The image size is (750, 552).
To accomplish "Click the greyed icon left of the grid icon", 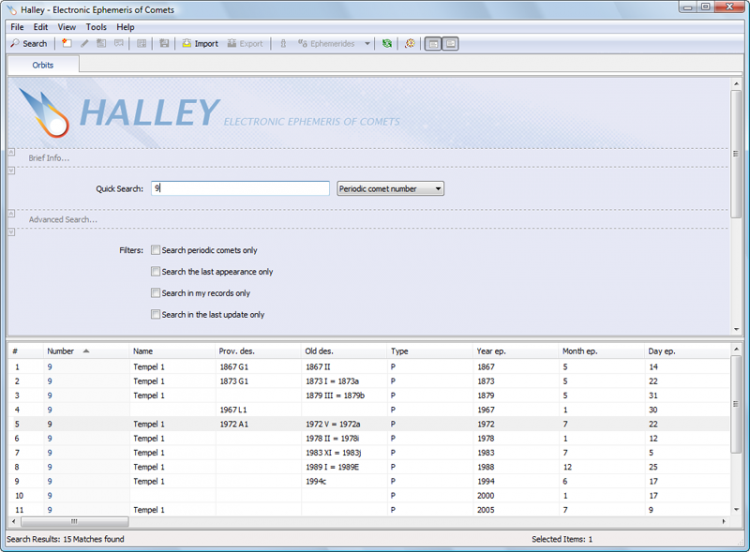I will point(119,44).
